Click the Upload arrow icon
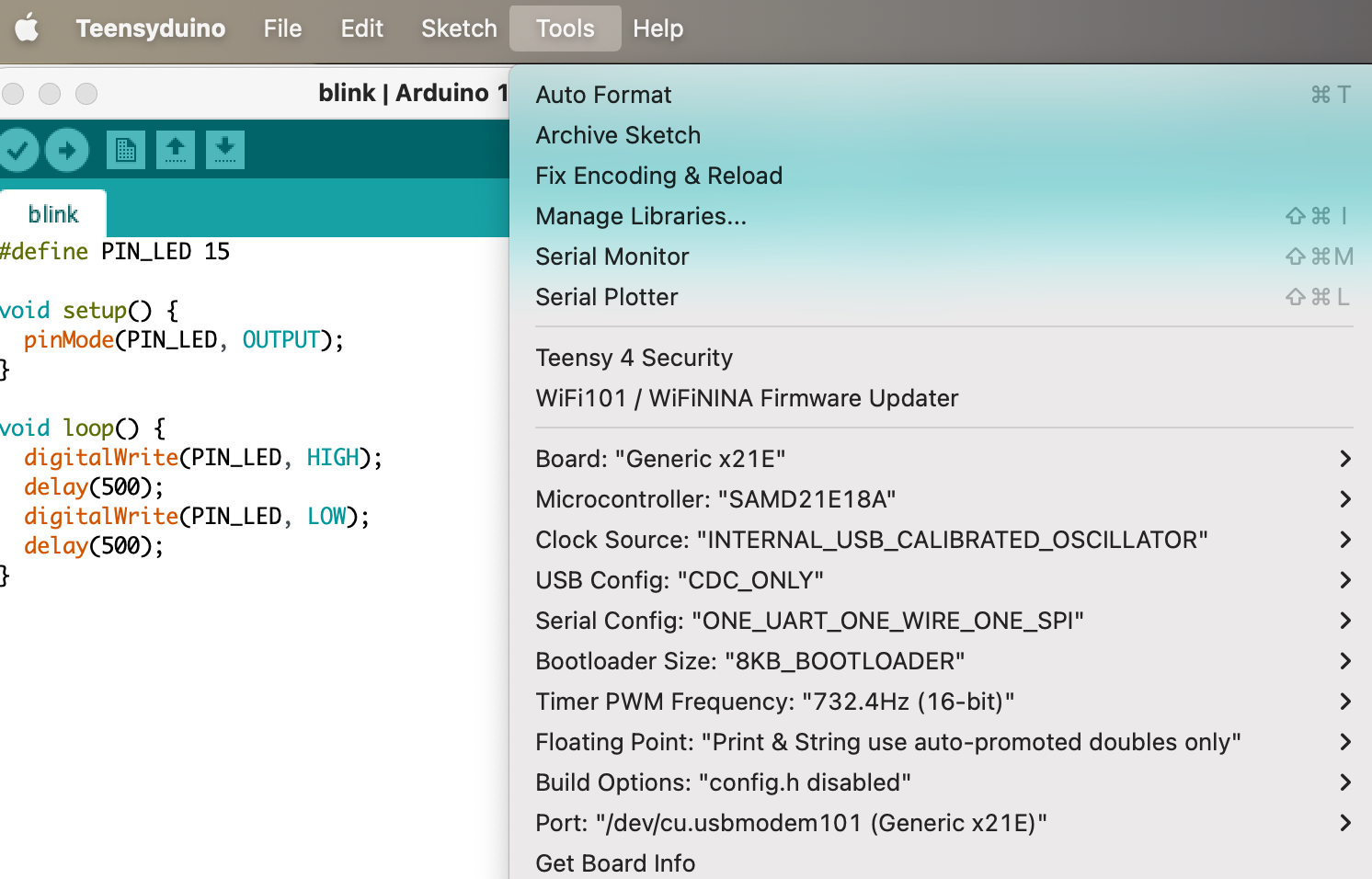Image resolution: width=1372 pixels, height=879 pixels. (x=67, y=150)
